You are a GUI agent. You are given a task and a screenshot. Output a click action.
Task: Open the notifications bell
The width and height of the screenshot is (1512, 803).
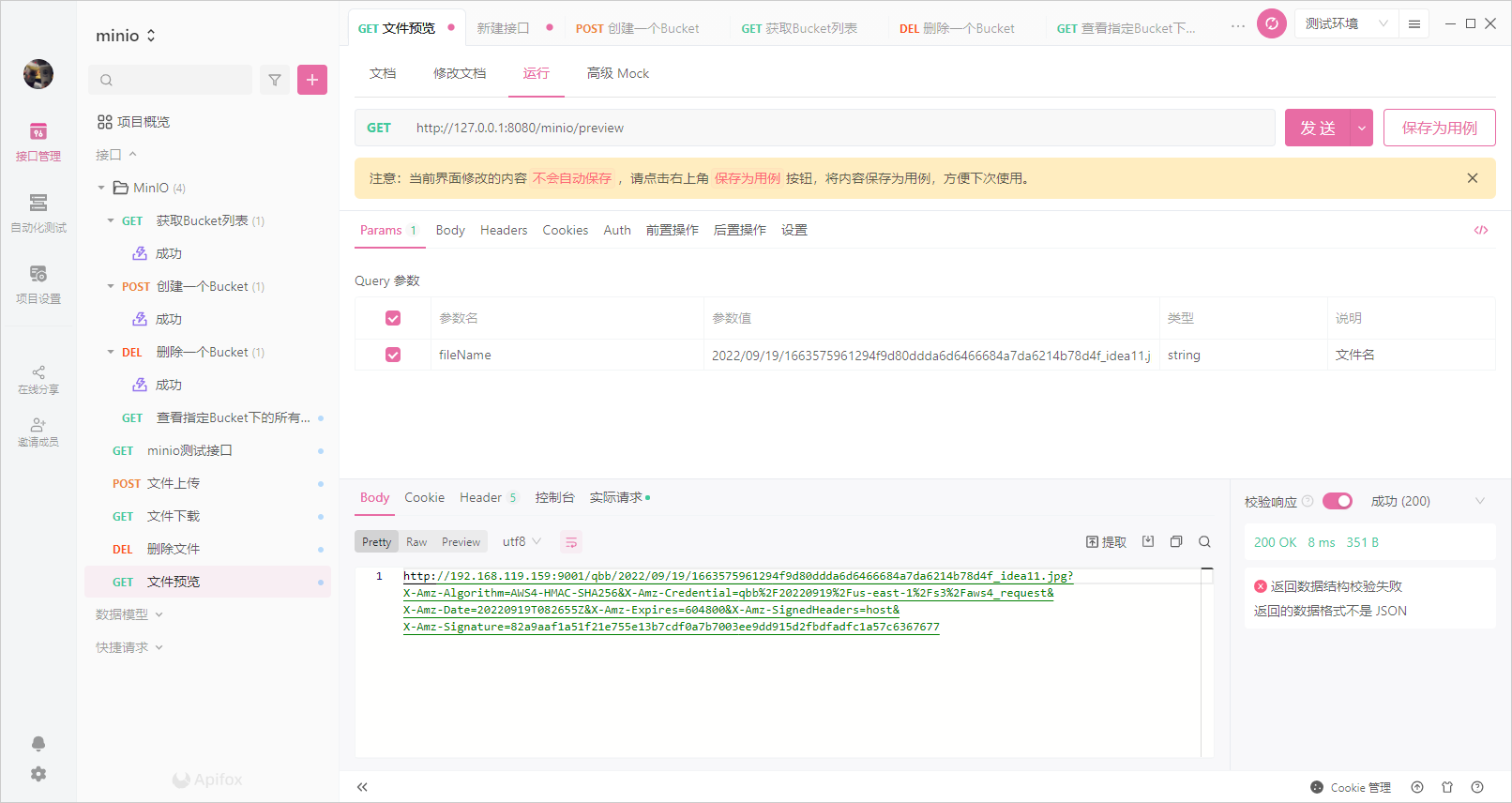[38, 744]
